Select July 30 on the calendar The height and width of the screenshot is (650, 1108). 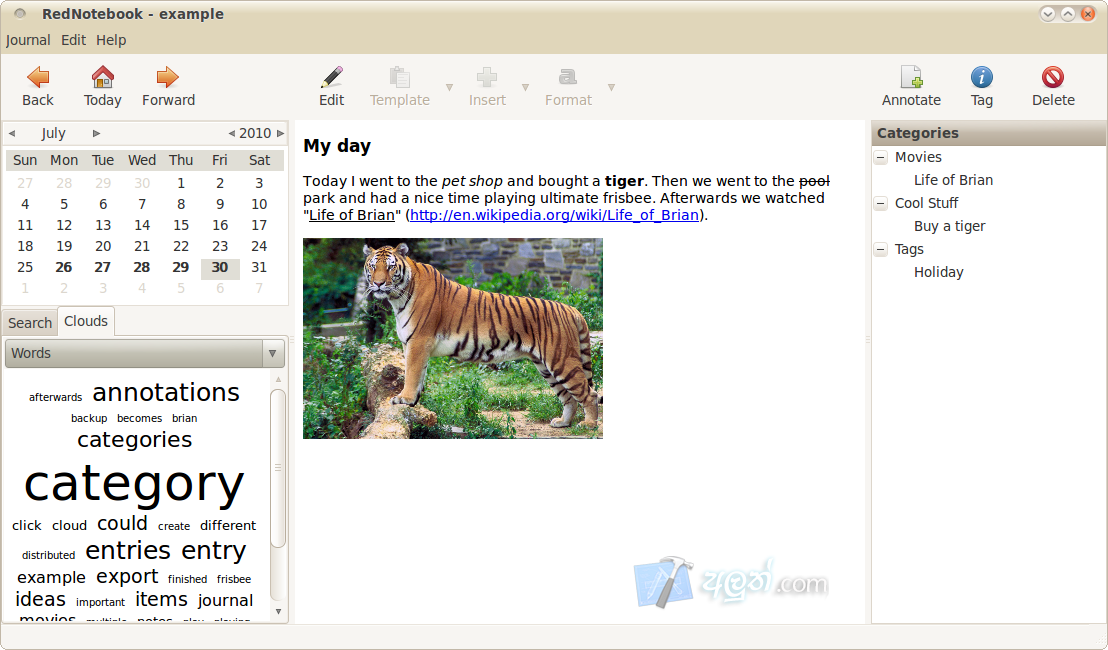coord(220,268)
